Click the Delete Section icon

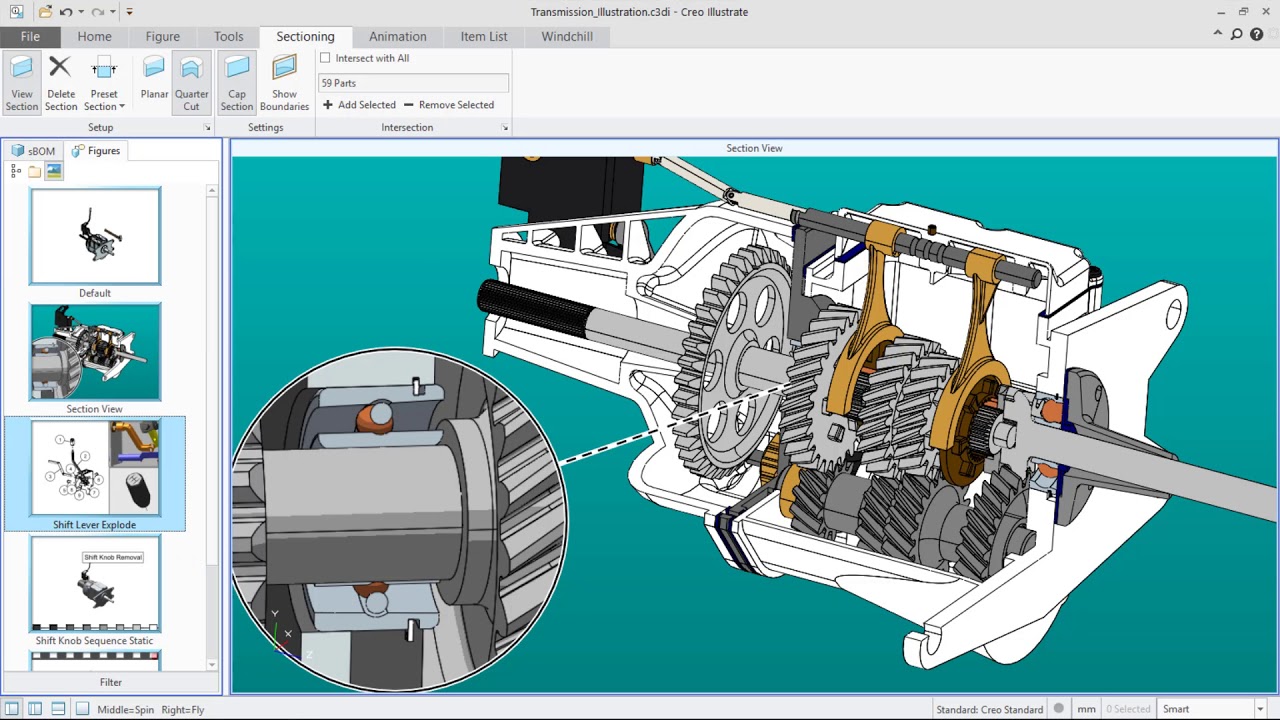point(60,83)
